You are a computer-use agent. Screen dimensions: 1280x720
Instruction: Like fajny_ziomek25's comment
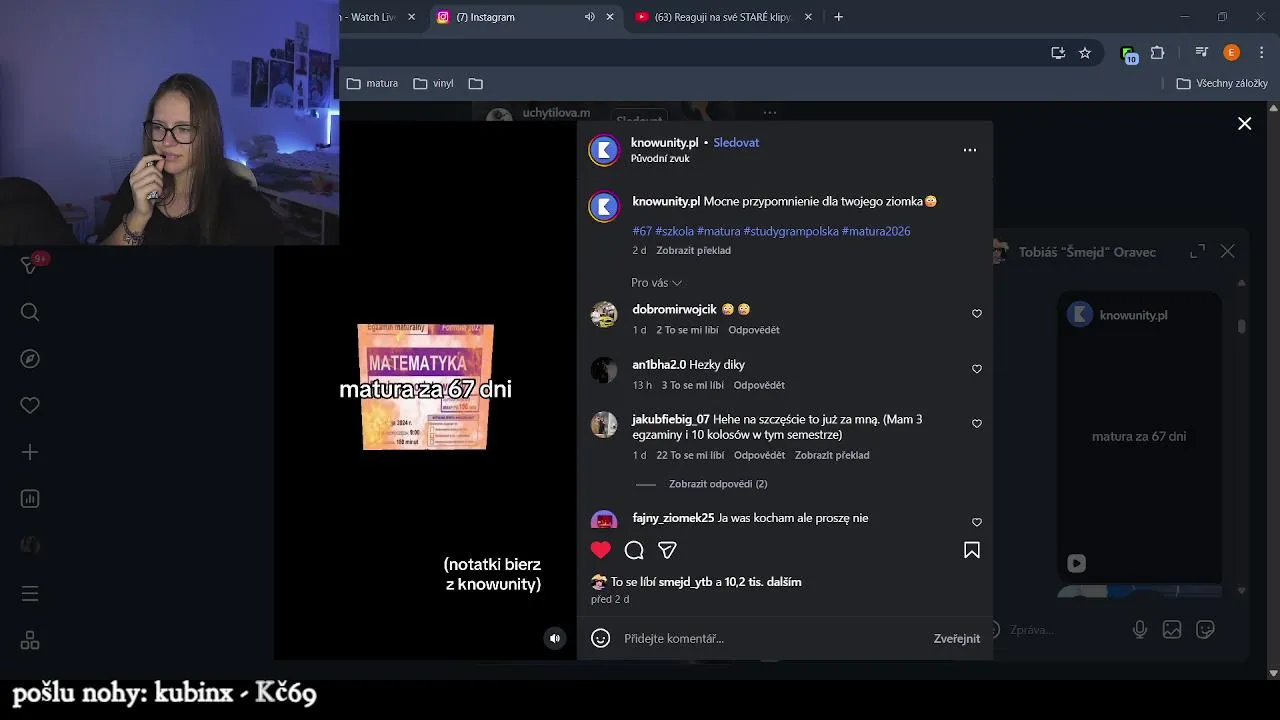977,522
